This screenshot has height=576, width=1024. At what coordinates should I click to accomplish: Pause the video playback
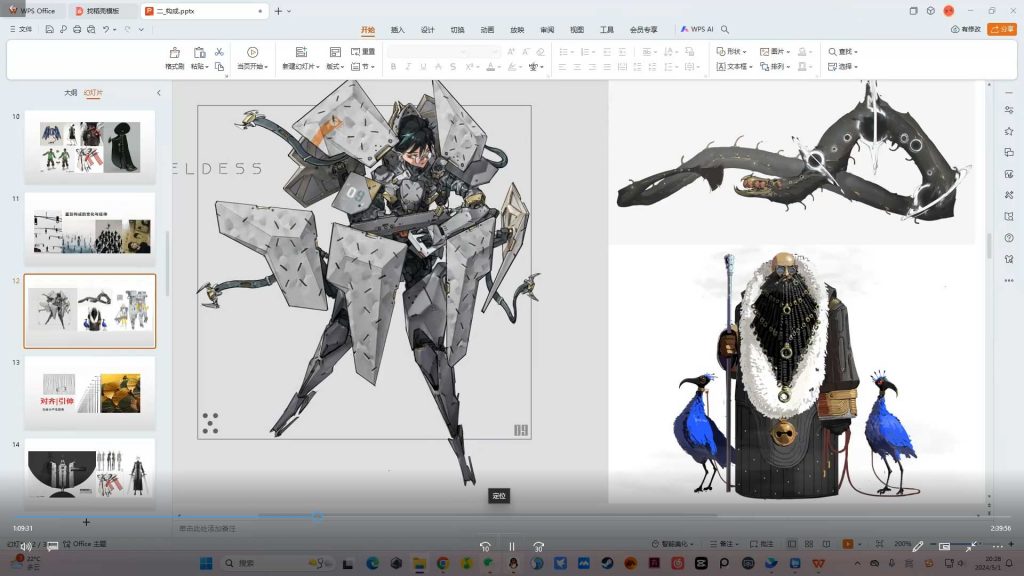click(511, 546)
